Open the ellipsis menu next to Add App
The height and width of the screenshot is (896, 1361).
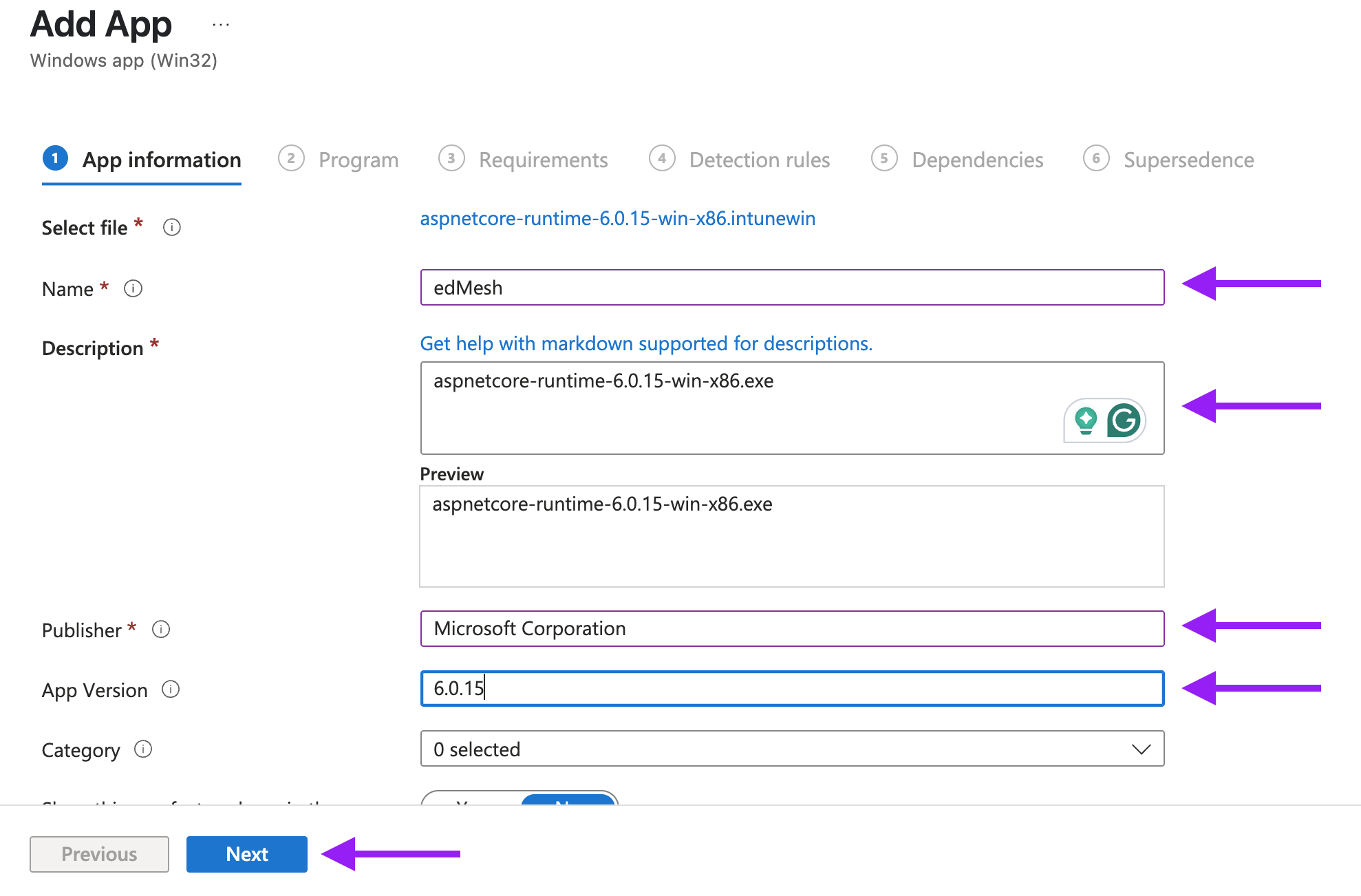coord(221,25)
